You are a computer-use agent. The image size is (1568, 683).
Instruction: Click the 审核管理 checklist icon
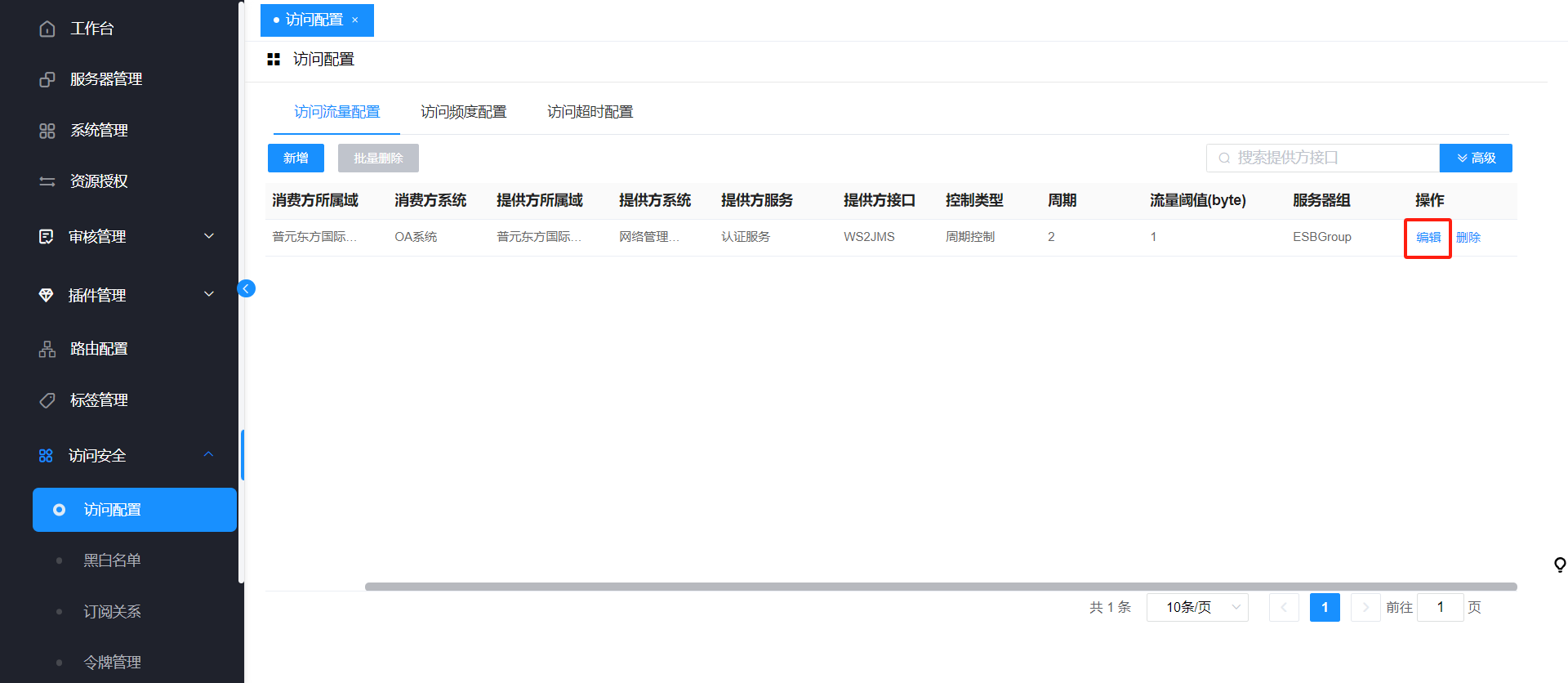[47, 237]
